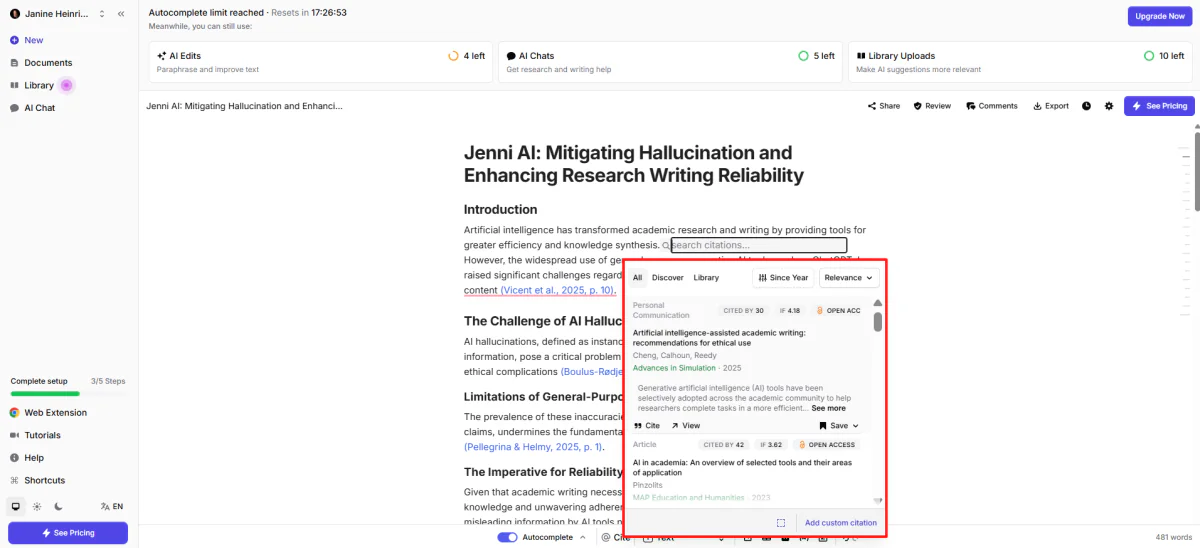The image size is (1200, 548).
Task: Click the CITED BY 42 badge
Action: [x=725, y=445]
